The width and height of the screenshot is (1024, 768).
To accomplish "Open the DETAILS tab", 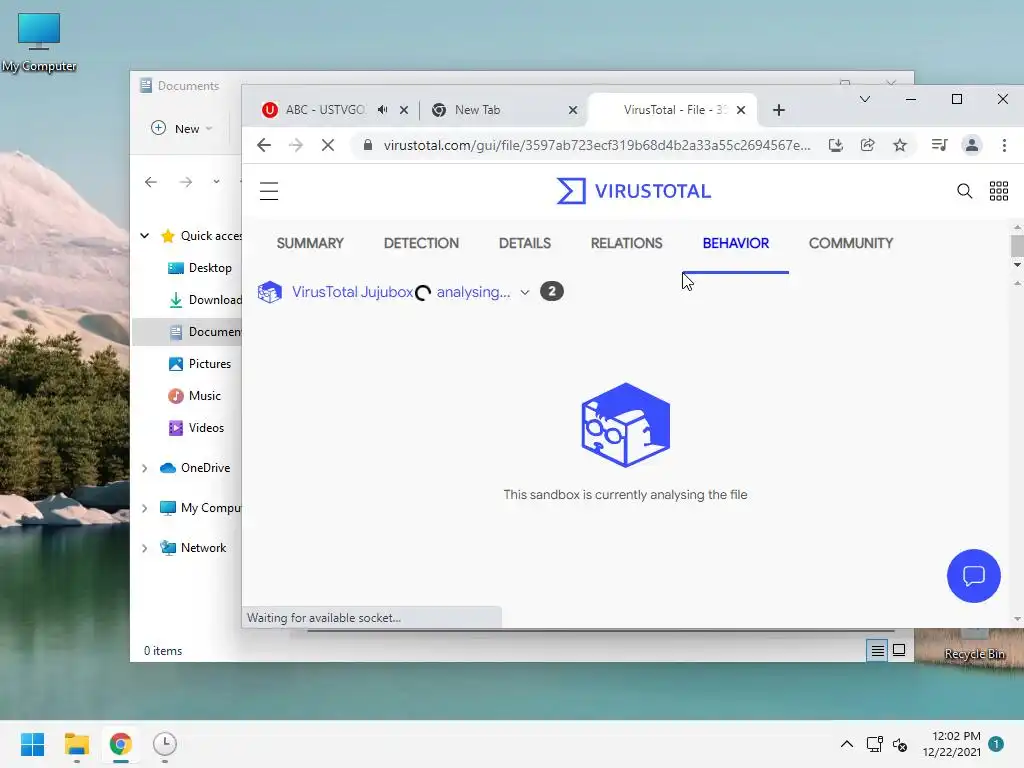I will 524,243.
